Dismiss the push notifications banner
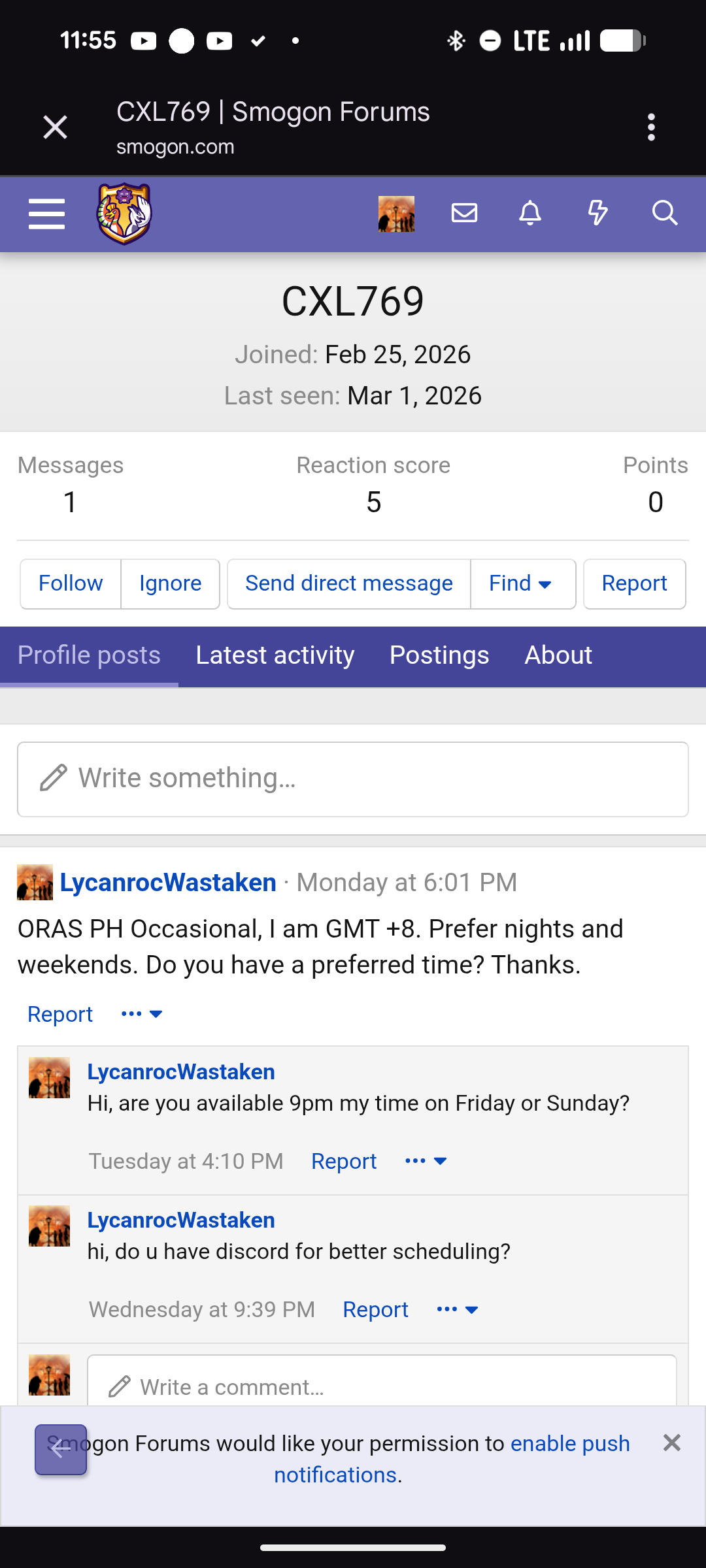 672,1443
